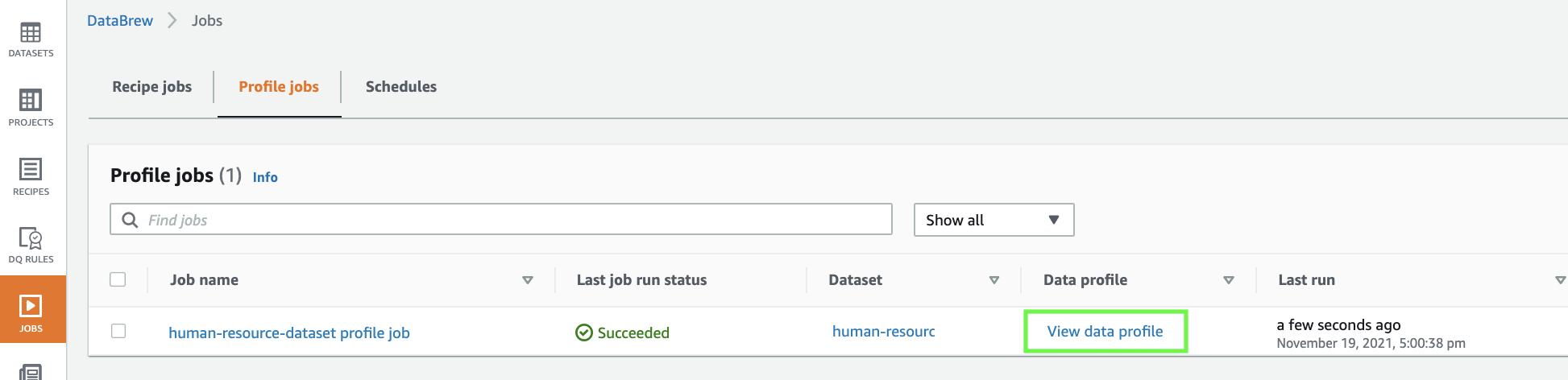Switch to the Recipe jobs tab

pos(151,87)
